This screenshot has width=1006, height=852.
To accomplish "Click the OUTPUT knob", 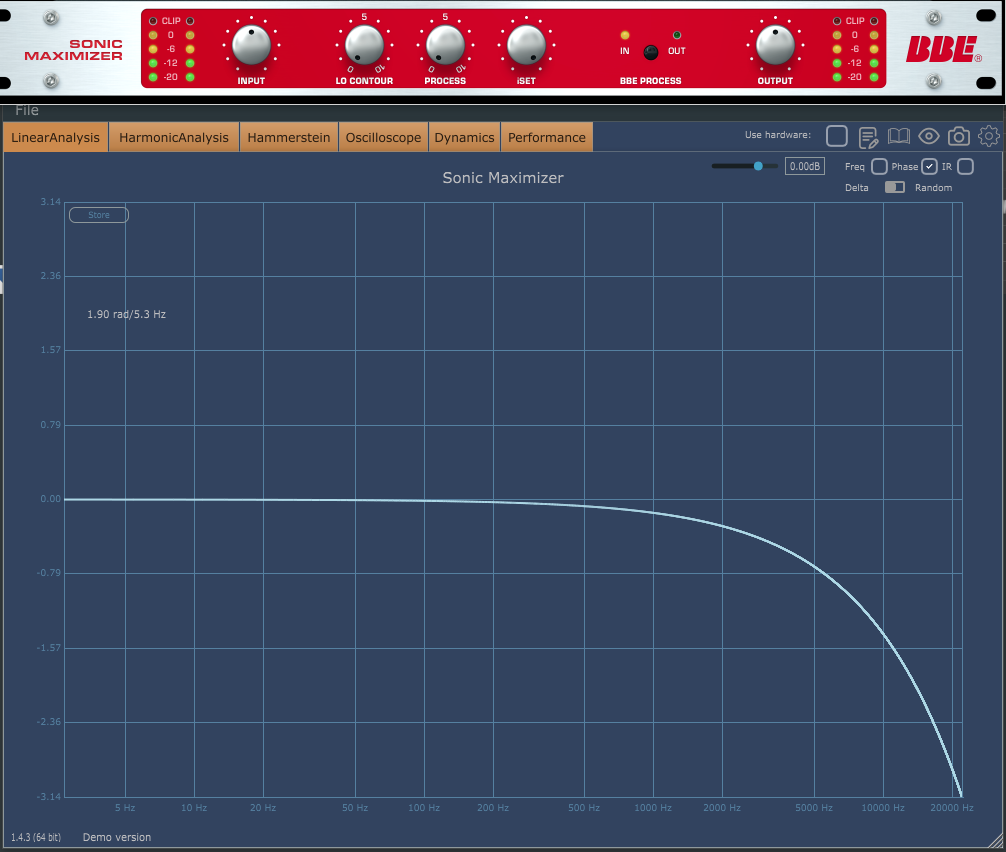I will coord(775,46).
